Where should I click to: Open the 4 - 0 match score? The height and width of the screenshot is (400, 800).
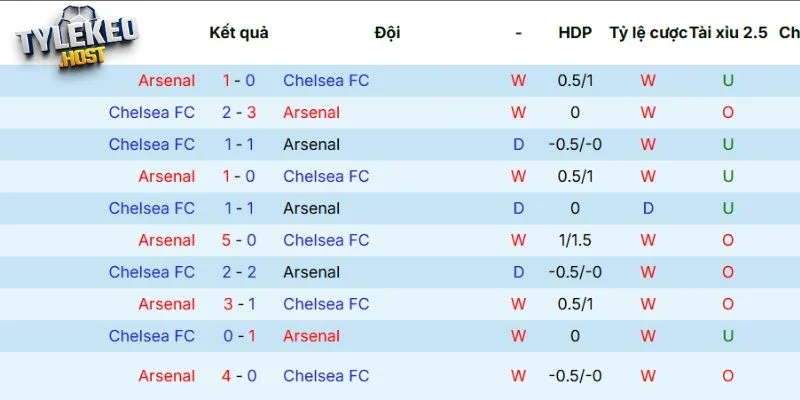pyautogui.click(x=239, y=376)
